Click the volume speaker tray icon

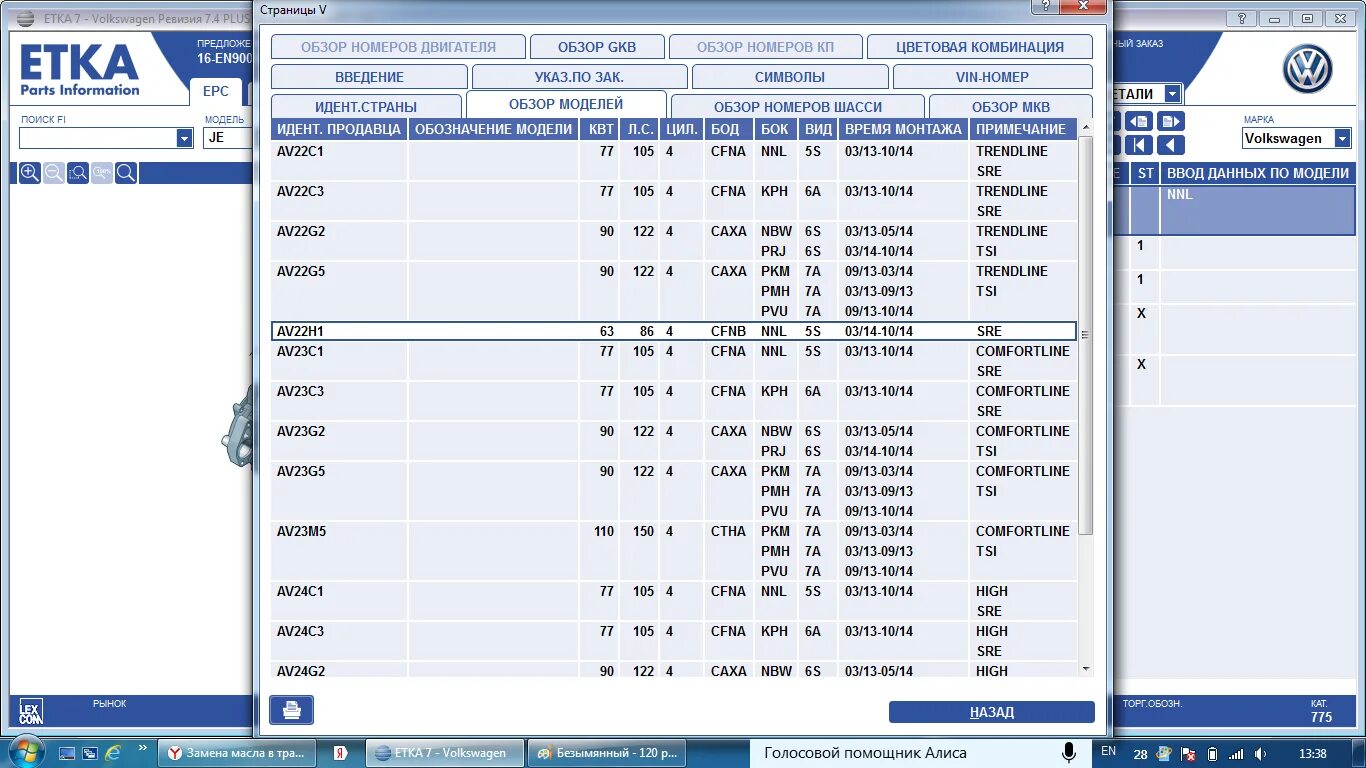tap(1261, 754)
